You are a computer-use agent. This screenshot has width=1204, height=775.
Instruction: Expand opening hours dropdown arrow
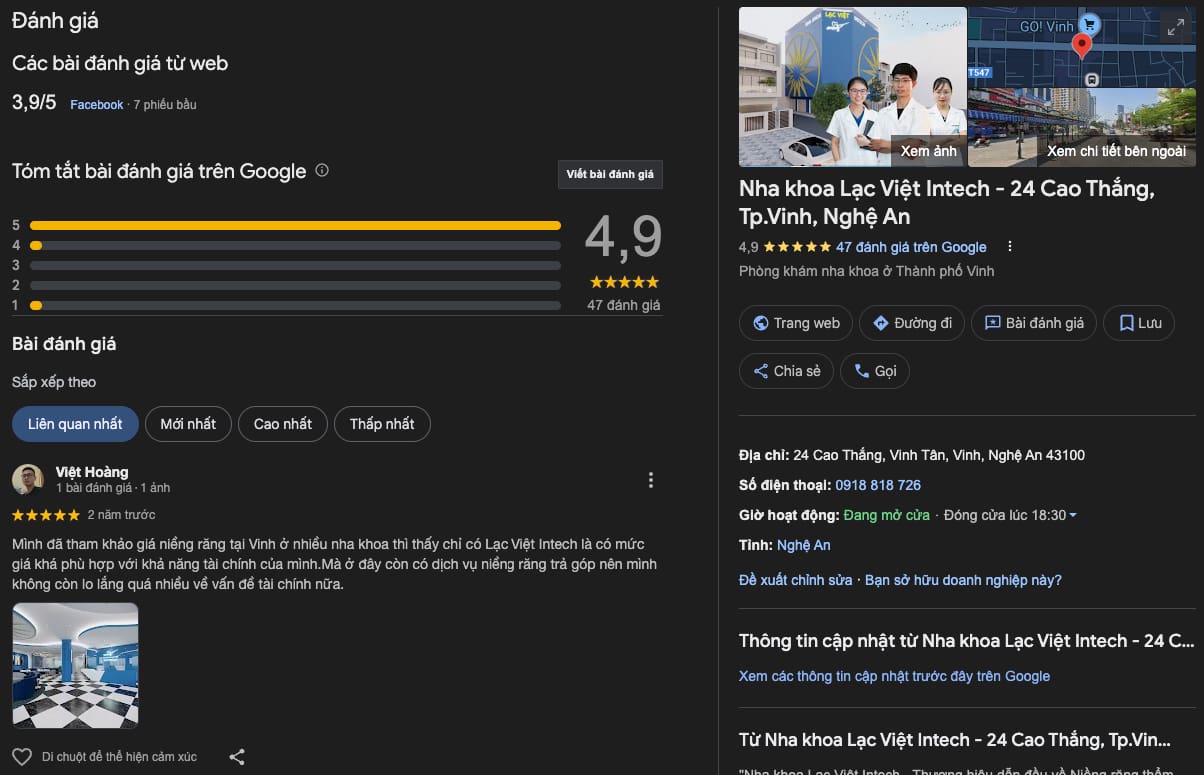(x=1073, y=516)
